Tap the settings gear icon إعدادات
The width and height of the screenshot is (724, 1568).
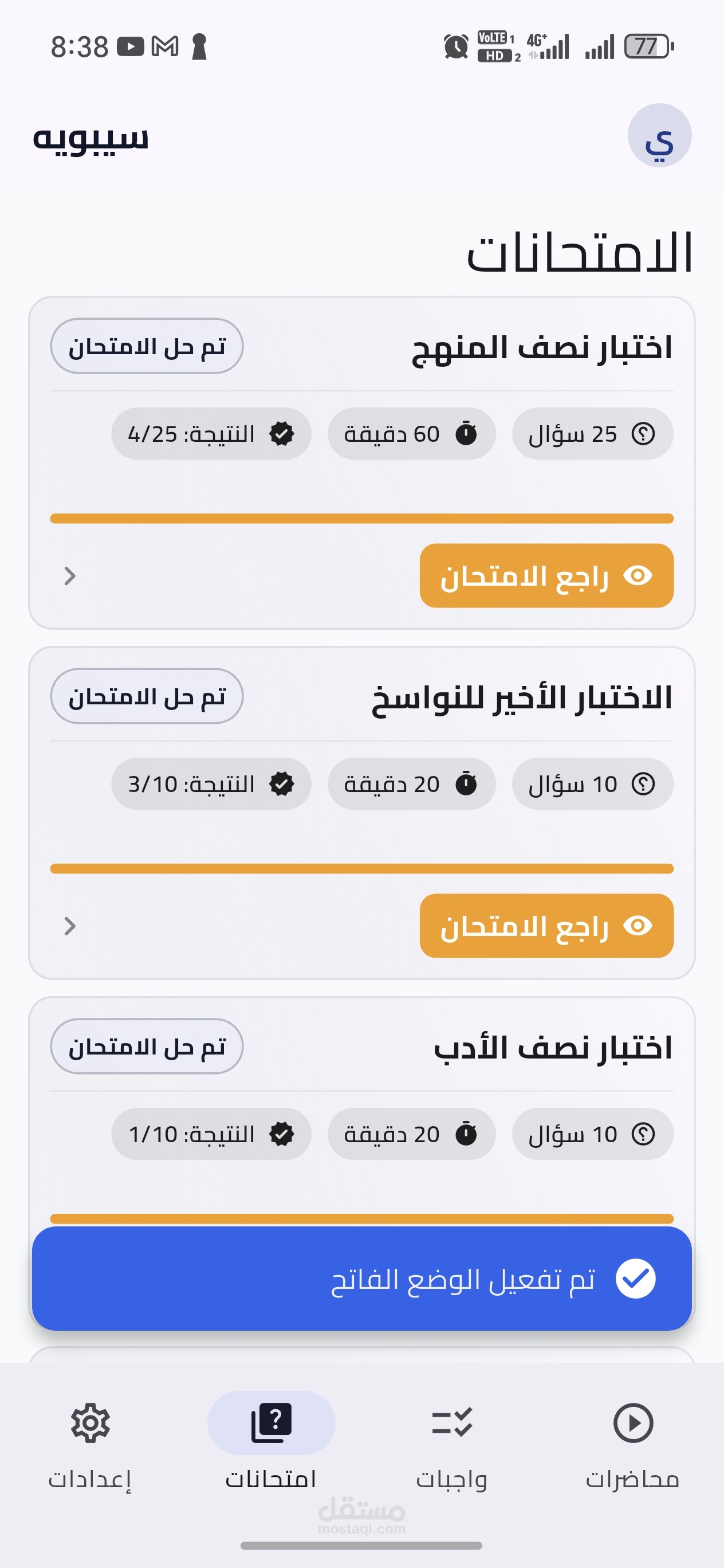90,1423
